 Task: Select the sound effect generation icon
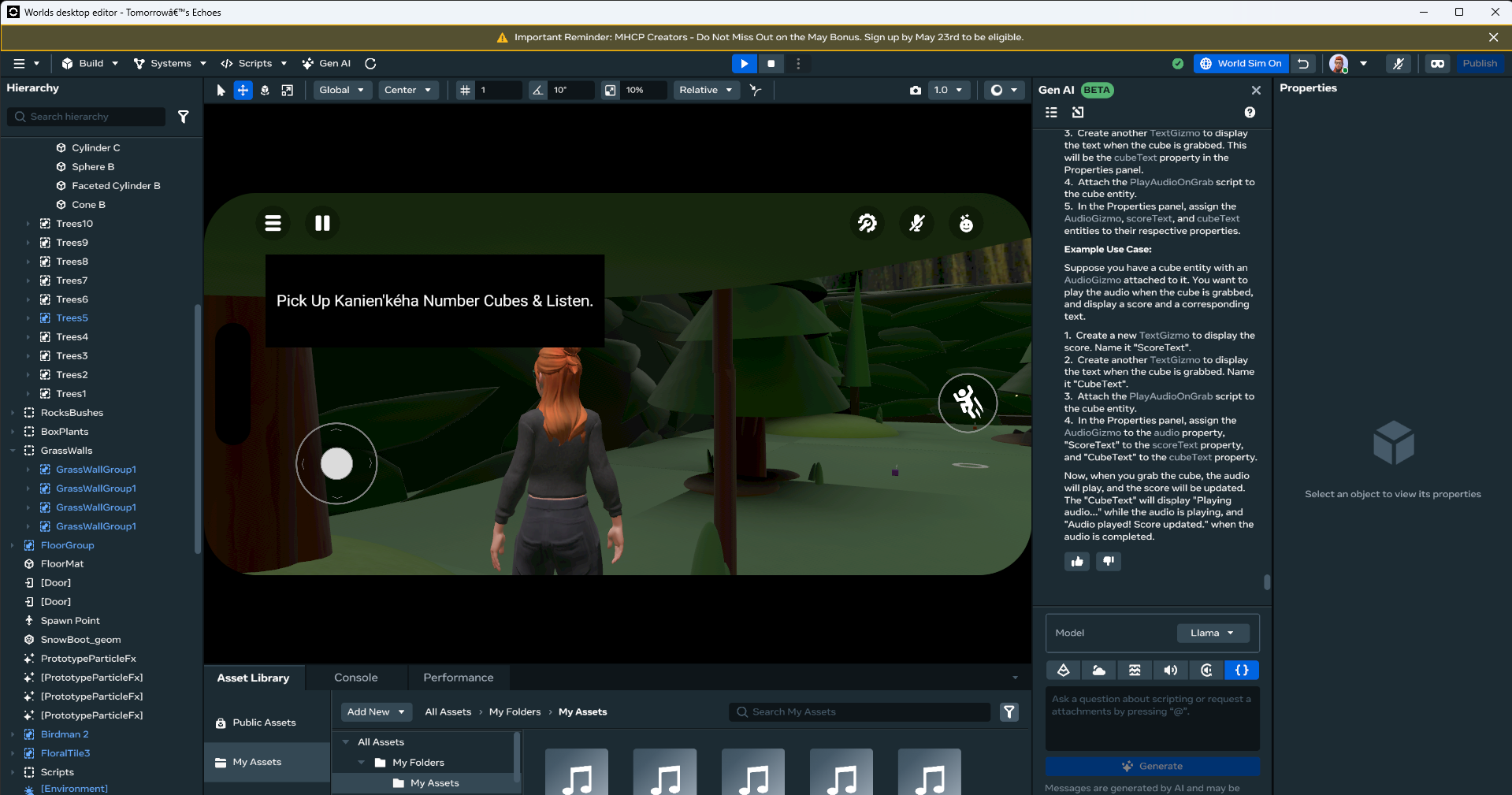pyautogui.click(x=1170, y=671)
